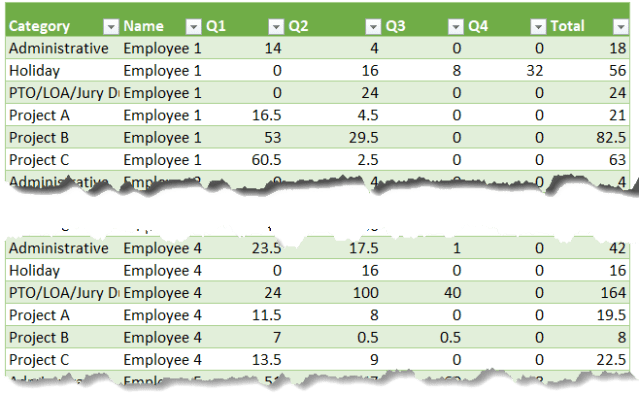Select Q2 value 24 for Employee 1 PTO row
This screenshot has height=394, width=639.
[x=370, y=93]
